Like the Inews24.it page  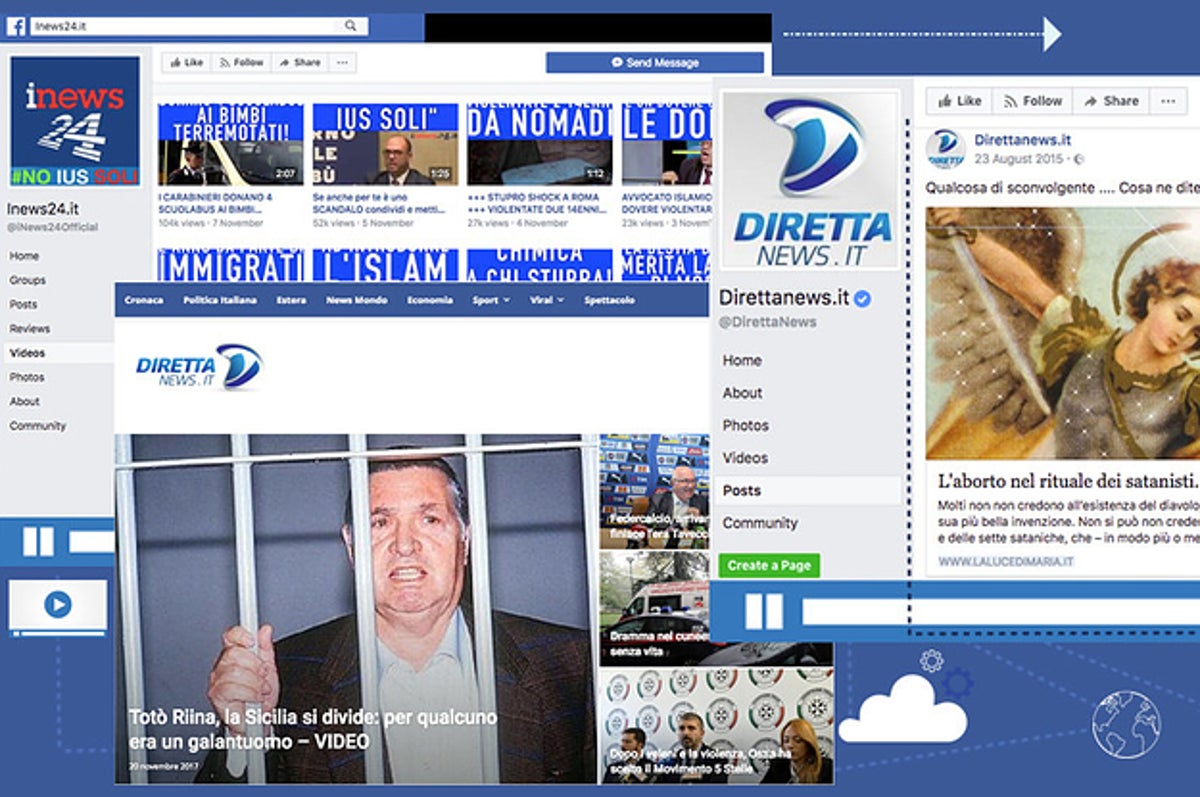(x=185, y=62)
